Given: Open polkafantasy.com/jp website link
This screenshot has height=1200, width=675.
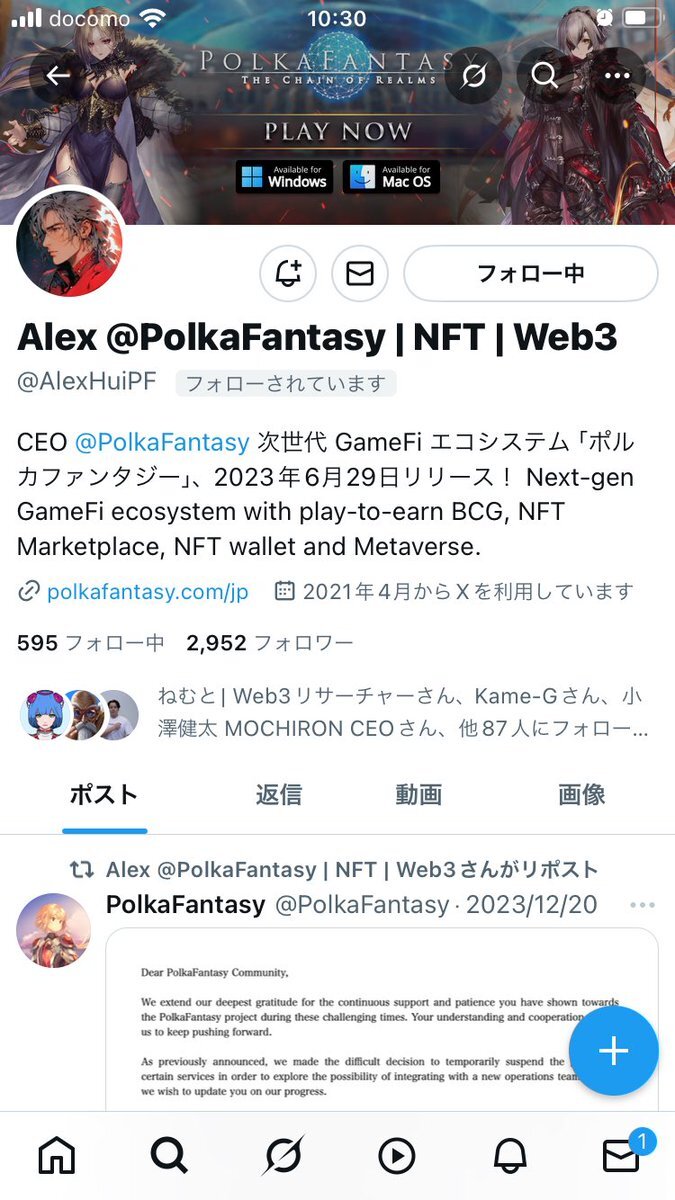Looking at the screenshot, I should point(147,591).
